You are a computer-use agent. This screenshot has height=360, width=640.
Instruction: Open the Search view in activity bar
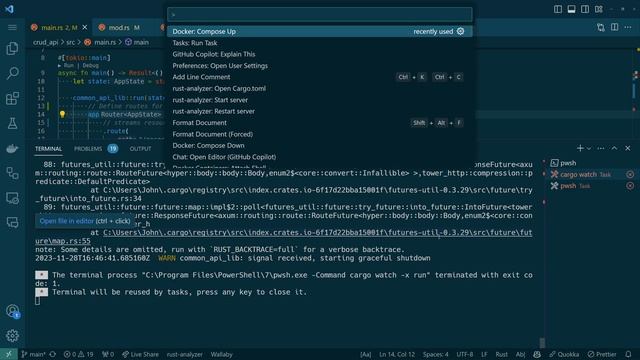coord(12,73)
